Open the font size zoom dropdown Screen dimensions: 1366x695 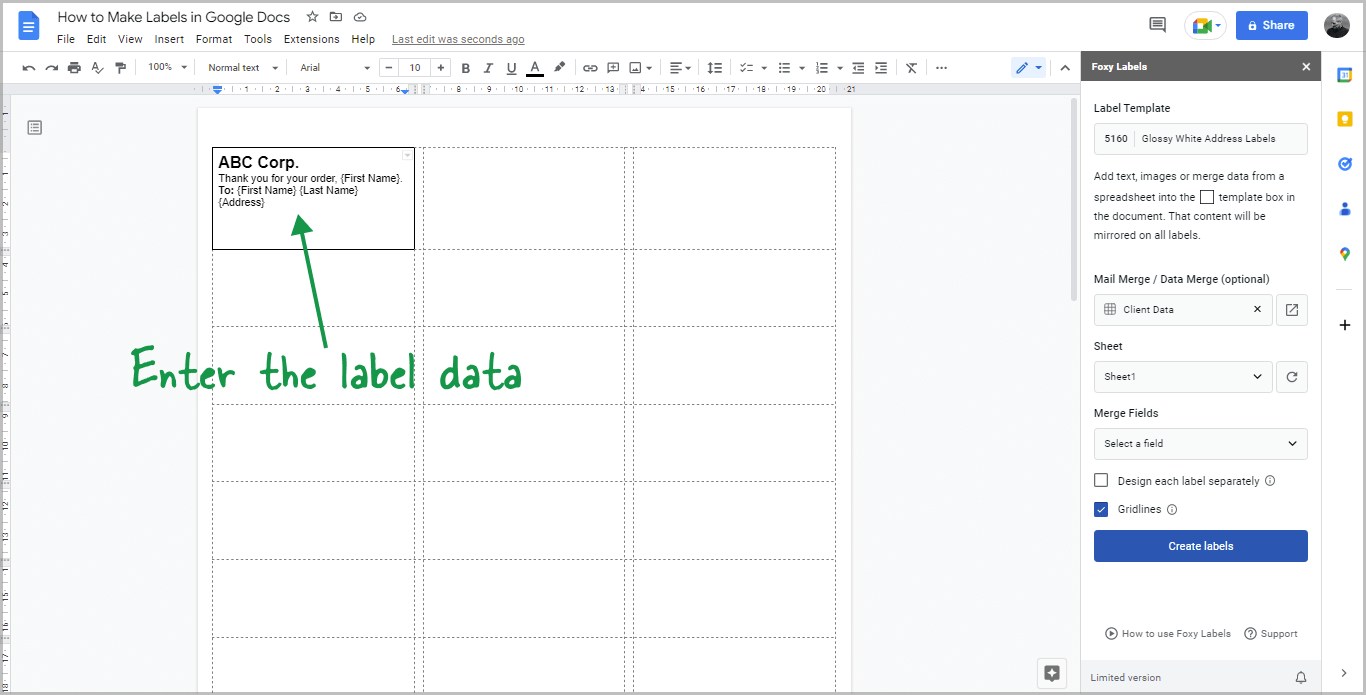point(165,67)
